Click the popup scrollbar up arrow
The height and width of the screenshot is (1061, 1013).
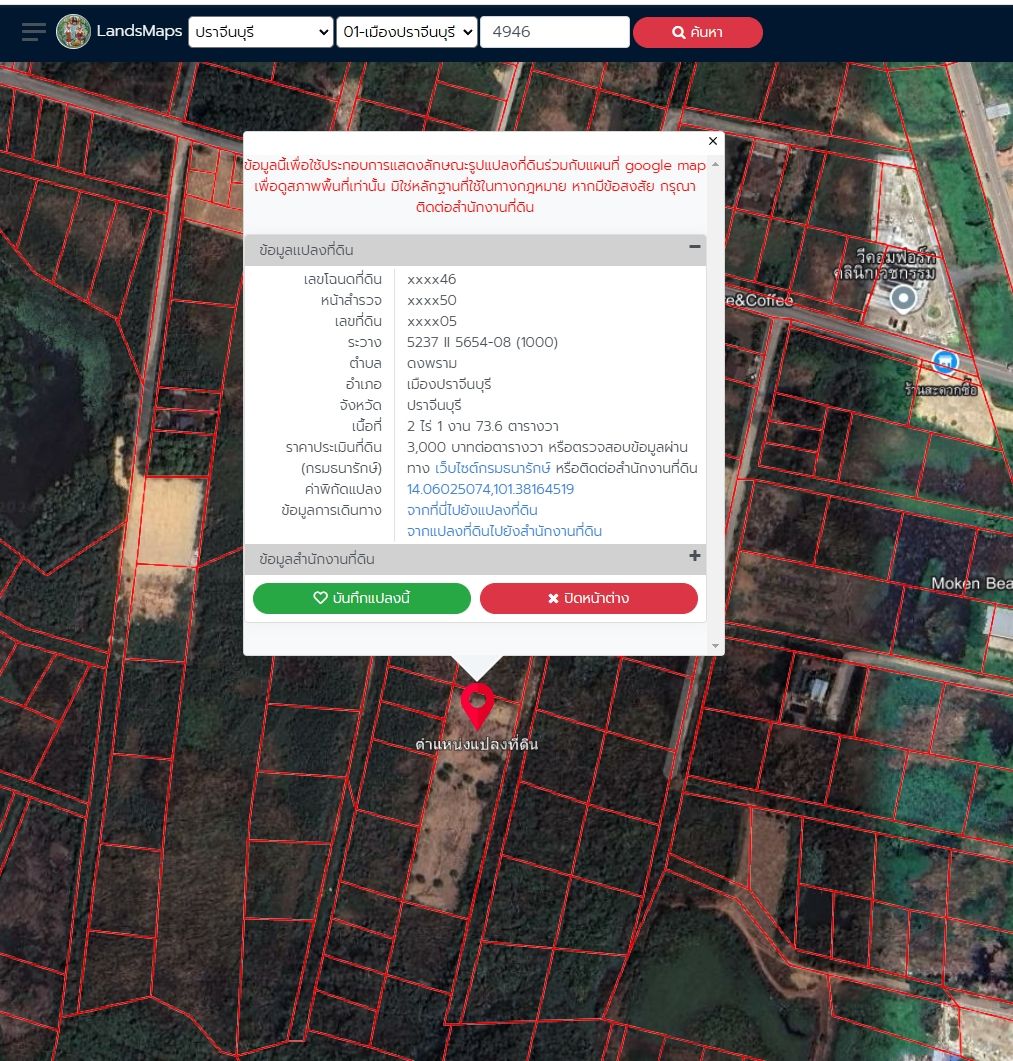[715, 164]
